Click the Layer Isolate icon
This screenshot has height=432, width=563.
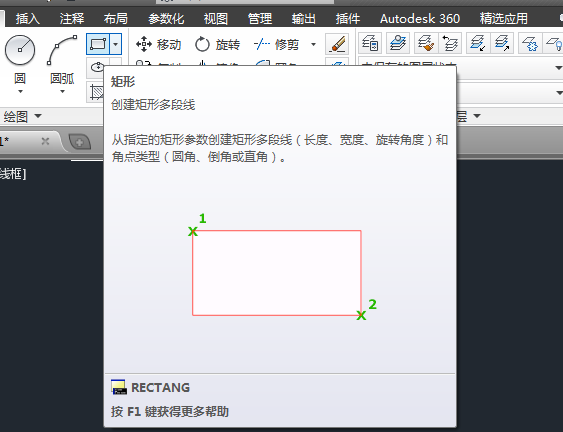pos(478,43)
